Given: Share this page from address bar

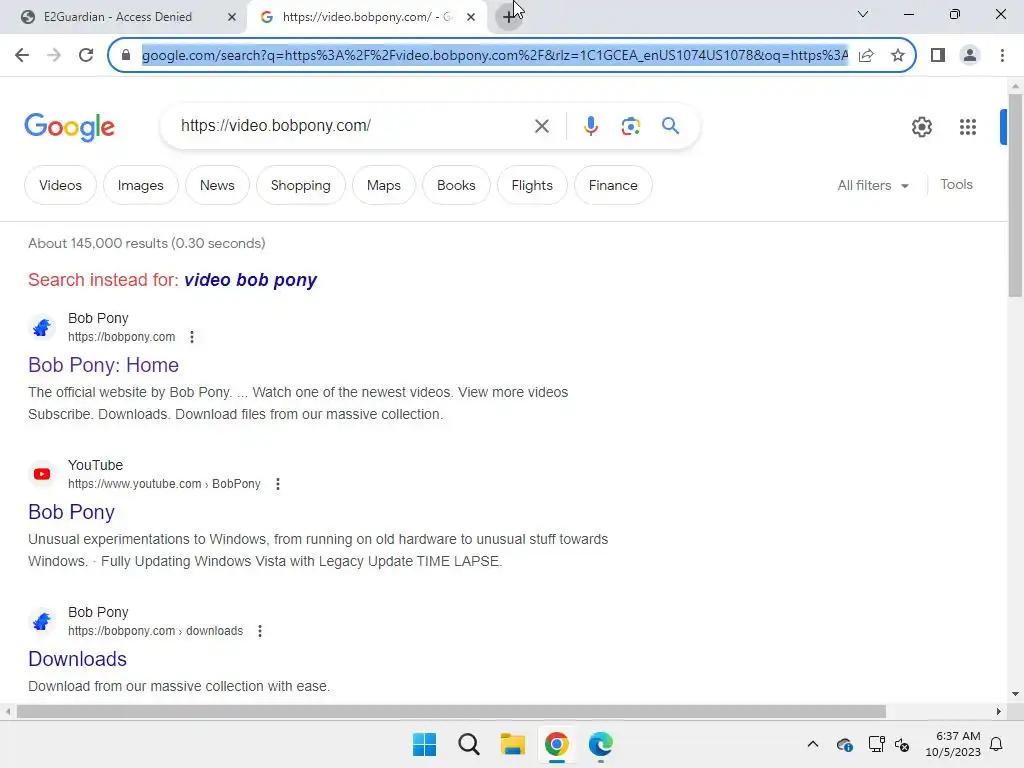Looking at the screenshot, I should click(866, 56).
